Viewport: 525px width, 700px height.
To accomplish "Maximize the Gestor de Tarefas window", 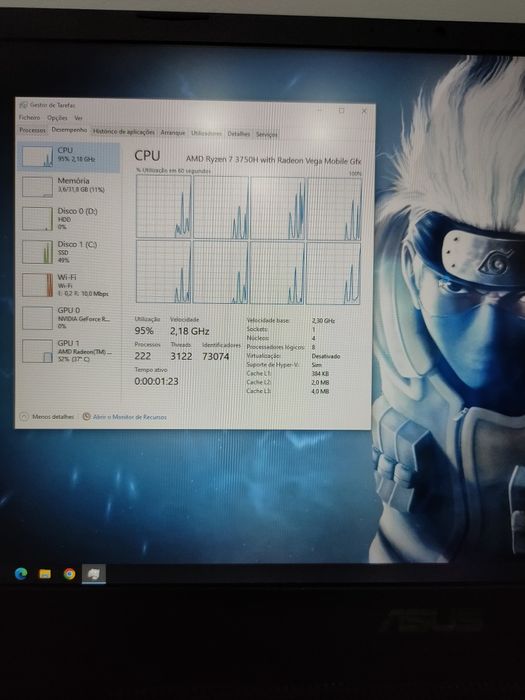I will [342, 110].
